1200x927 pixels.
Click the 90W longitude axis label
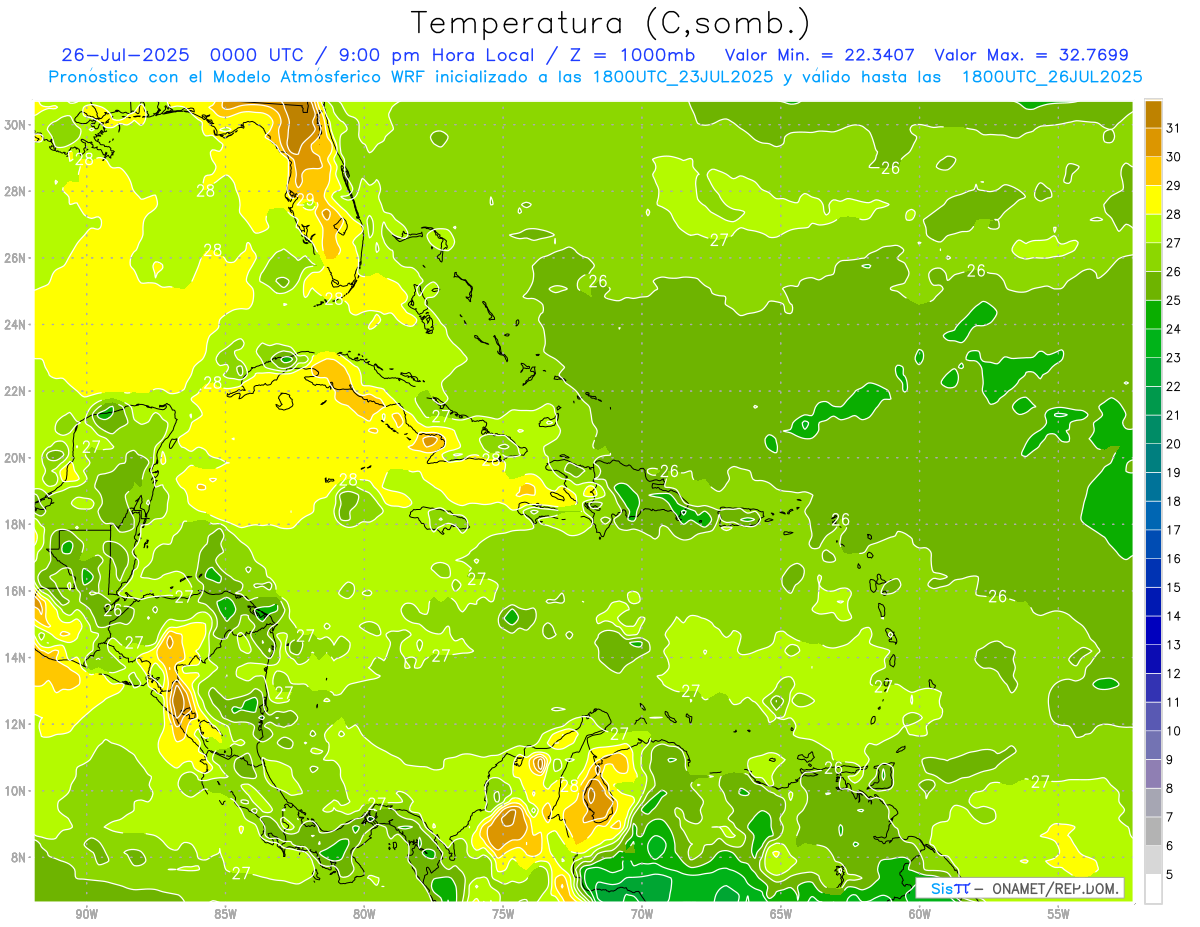point(87,914)
